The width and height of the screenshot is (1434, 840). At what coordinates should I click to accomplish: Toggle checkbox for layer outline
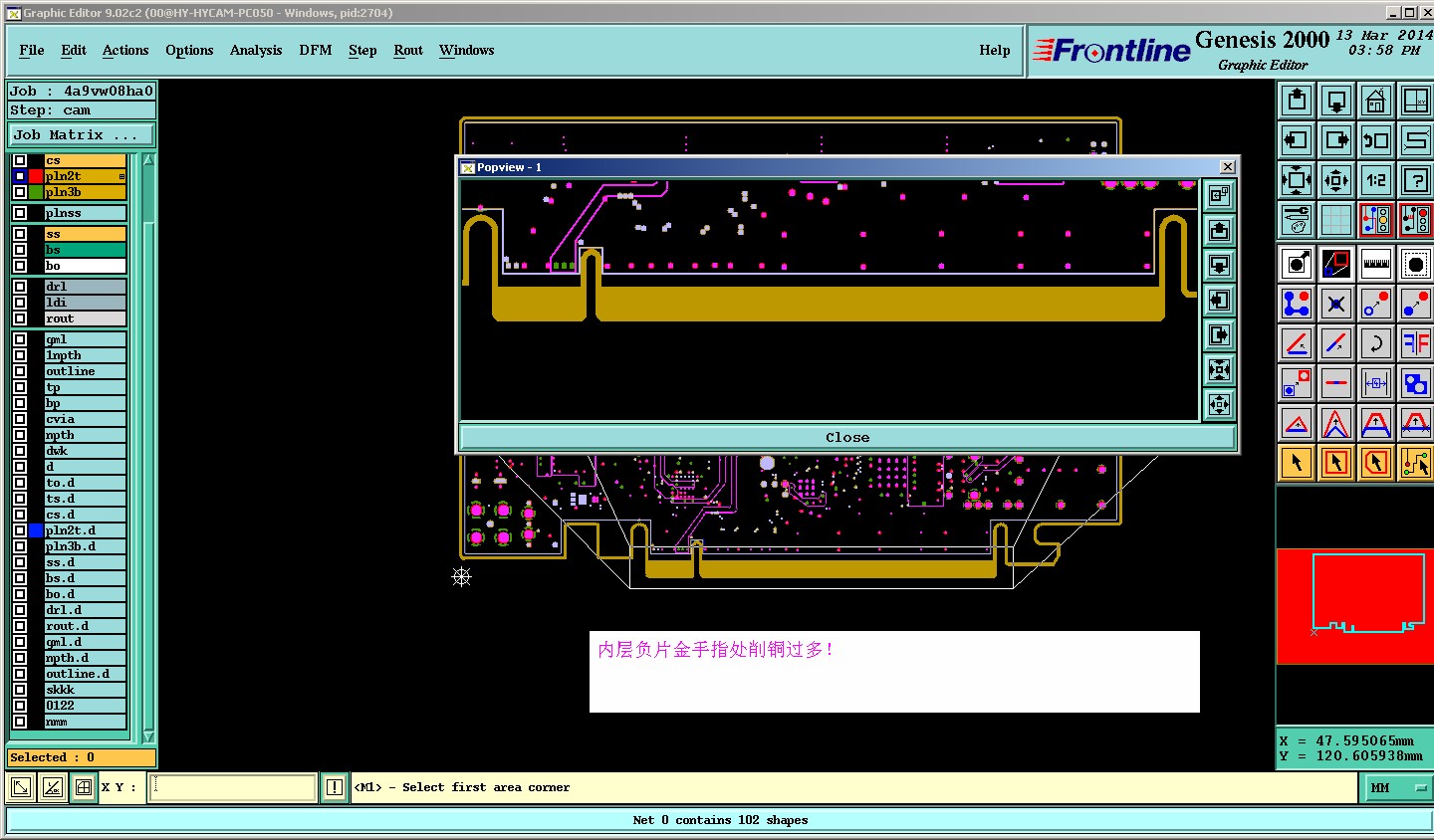(20, 371)
